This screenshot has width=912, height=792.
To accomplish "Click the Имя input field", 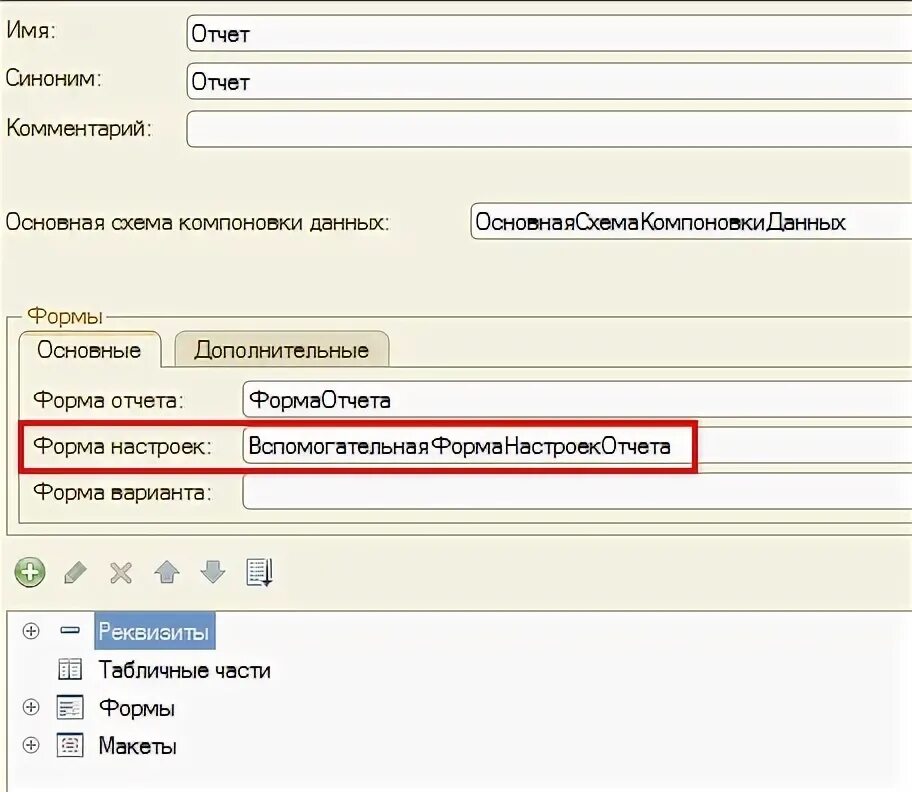I will pos(549,34).
